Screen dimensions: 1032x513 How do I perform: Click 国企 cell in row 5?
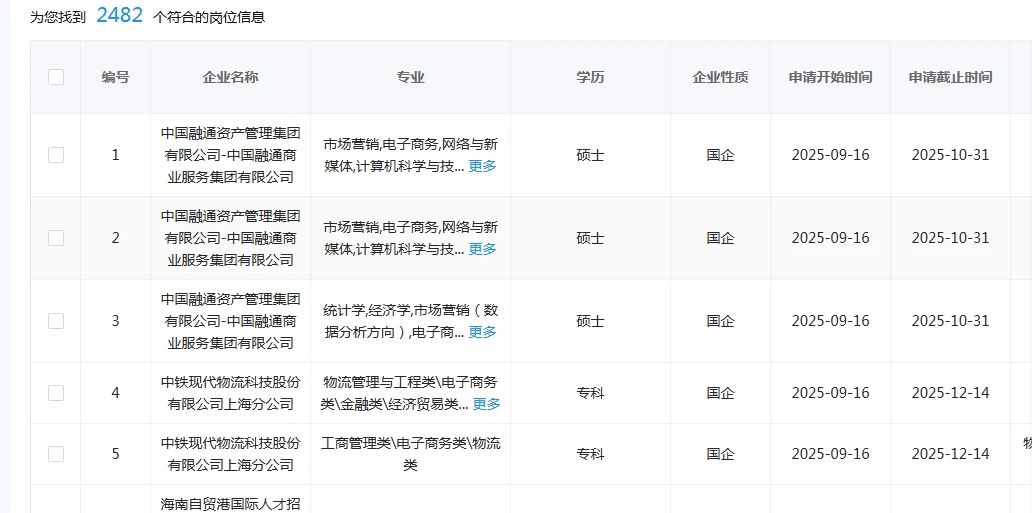[x=720, y=454]
